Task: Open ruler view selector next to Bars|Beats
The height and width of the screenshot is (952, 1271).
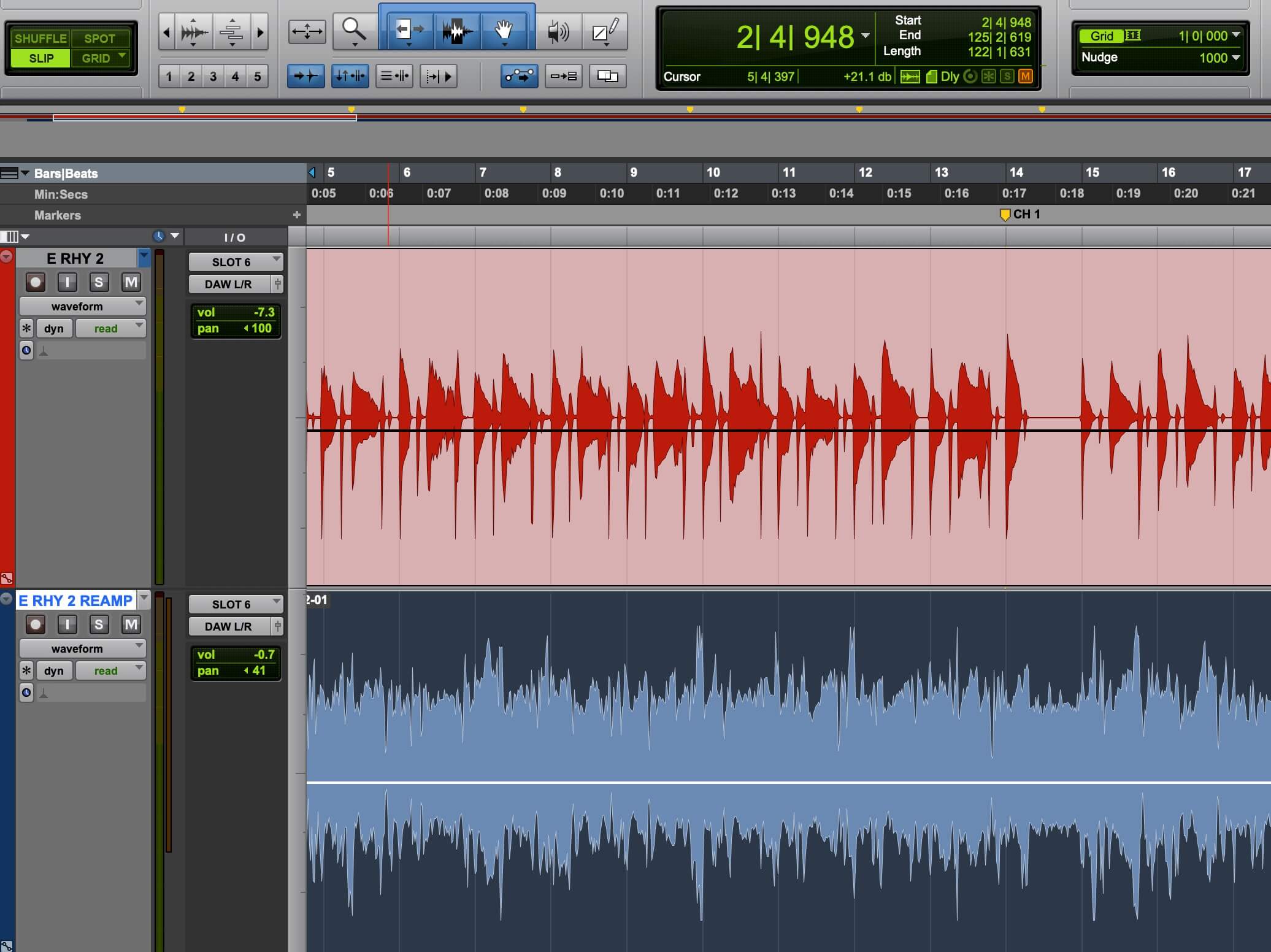Action: [15, 174]
